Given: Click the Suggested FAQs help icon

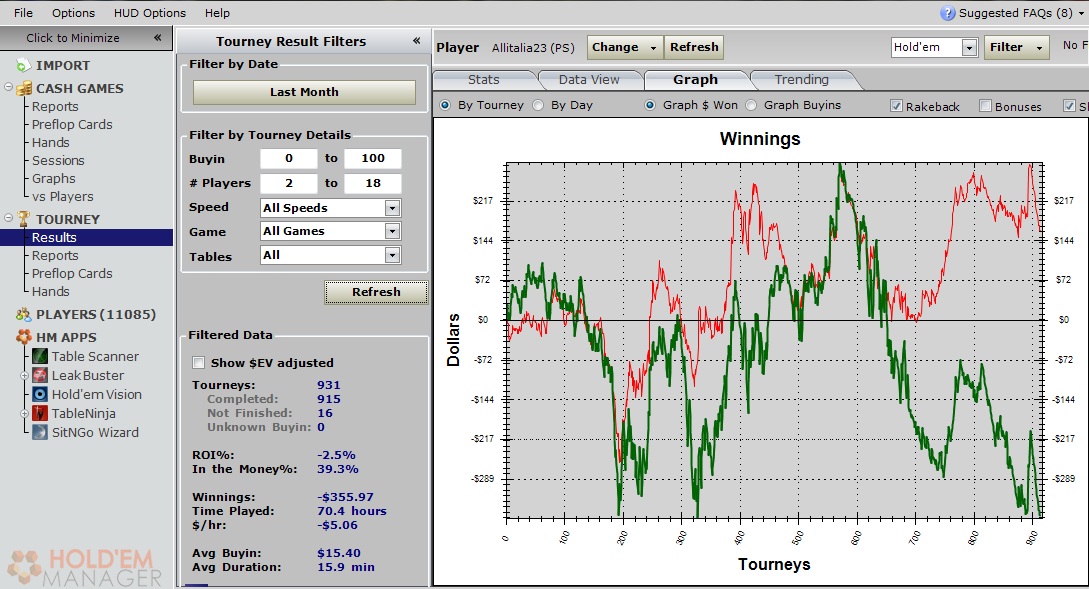Looking at the screenshot, I should pos(947,13).
